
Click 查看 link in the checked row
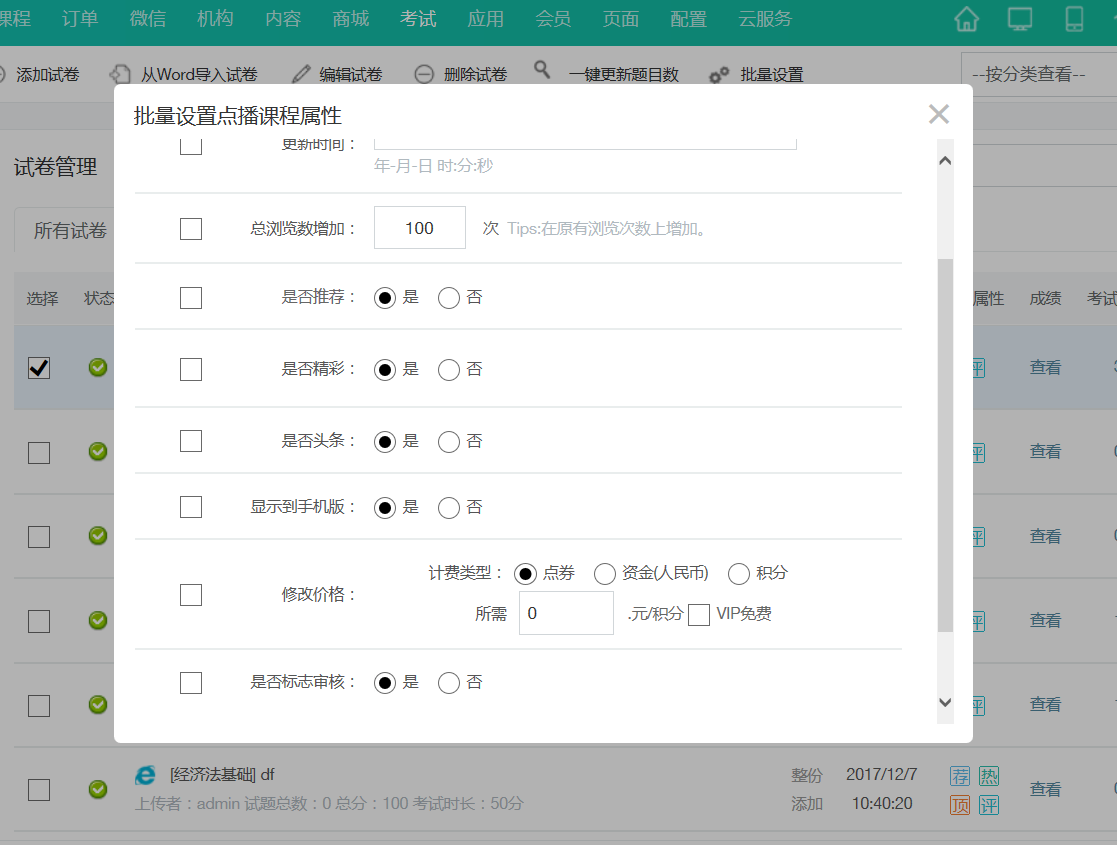click(1045, 368)
